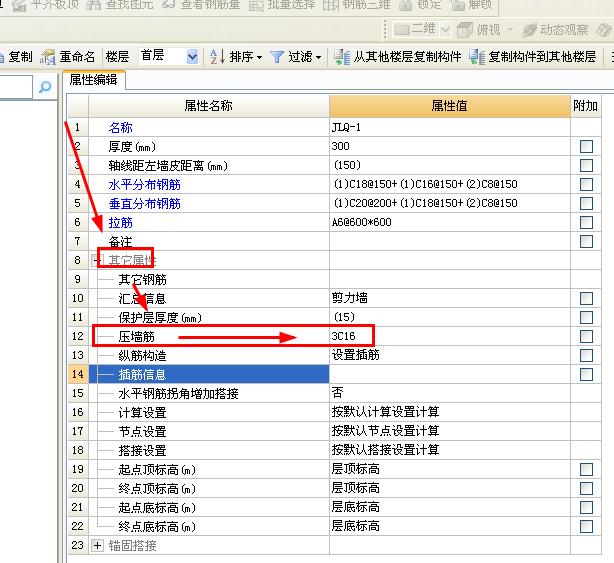The image size is (614, 563).
Task: Click the Filter (过滤) funnel icon
Action: tap(277, 57)
